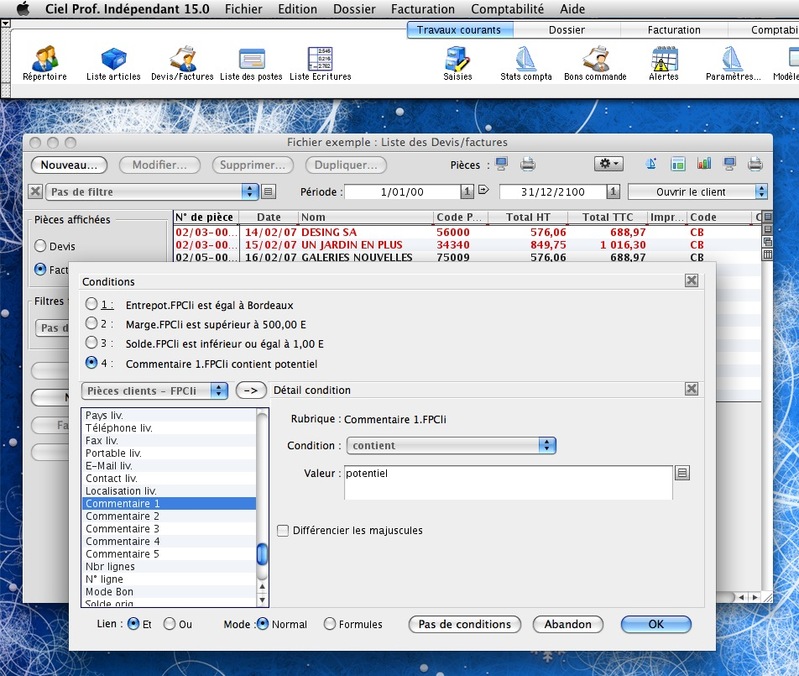Viewport: 799px width, 676px height.
Task: Open the Apple menu
Action: pyautogui.click(x=23, y=9)
